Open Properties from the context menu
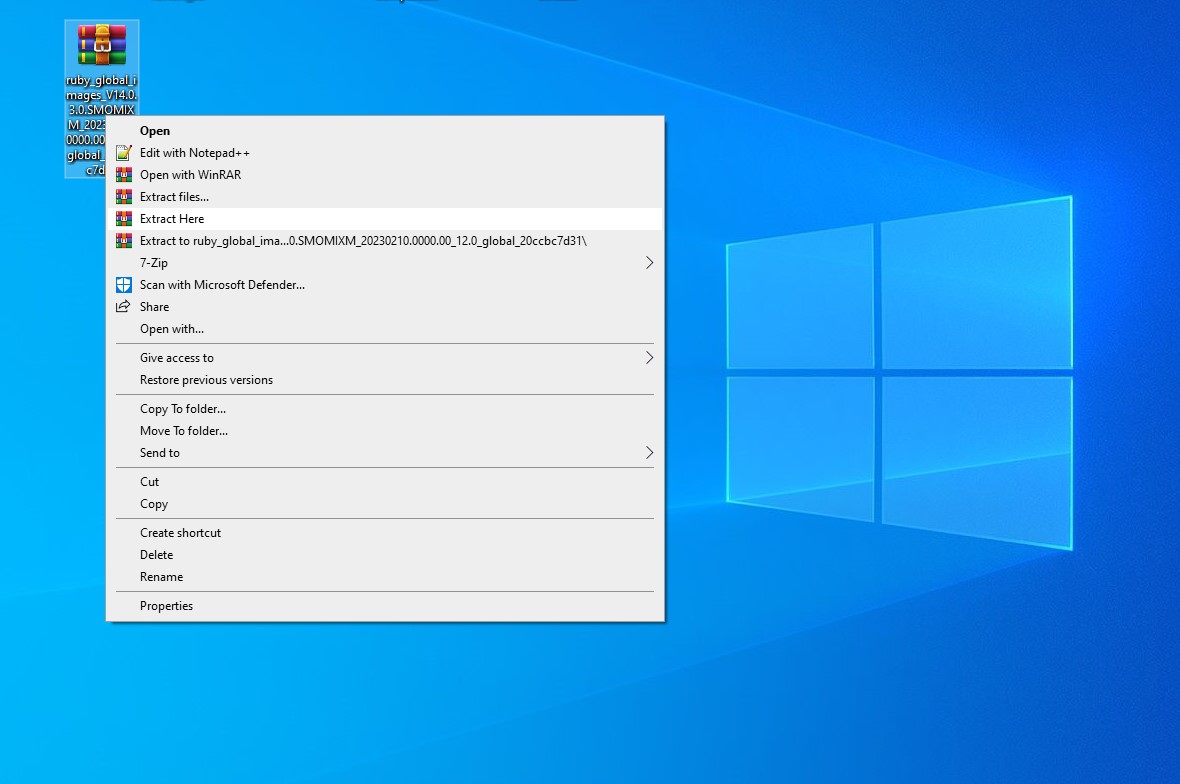 [x=385, y=606]
